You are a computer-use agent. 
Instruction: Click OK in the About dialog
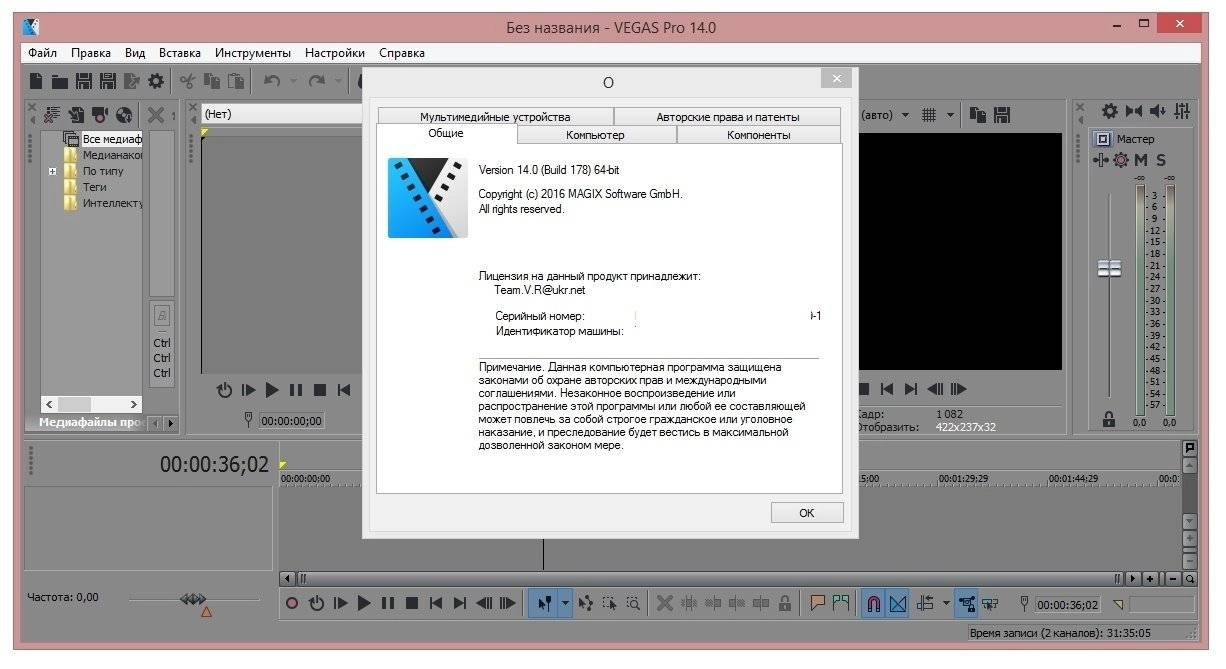point(807,513)
